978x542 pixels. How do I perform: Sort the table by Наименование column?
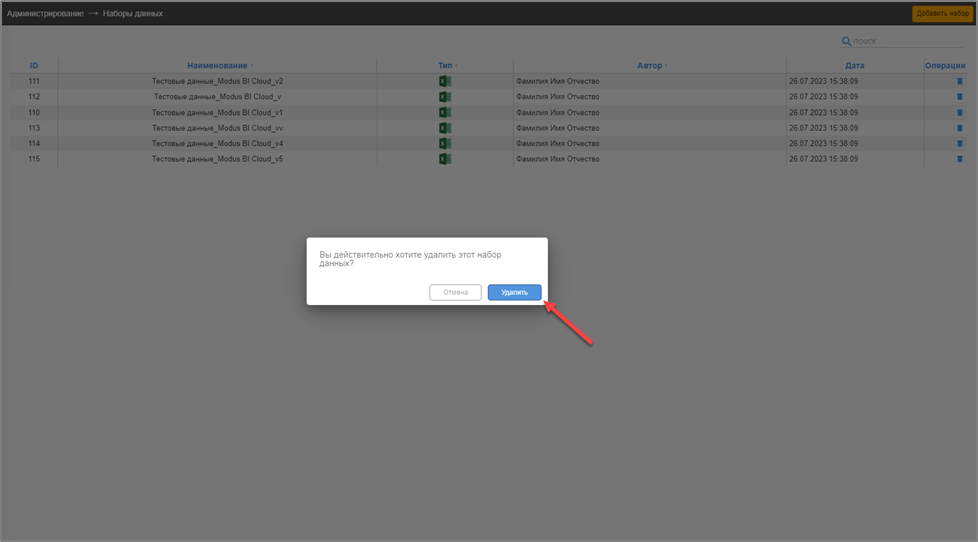217,66
